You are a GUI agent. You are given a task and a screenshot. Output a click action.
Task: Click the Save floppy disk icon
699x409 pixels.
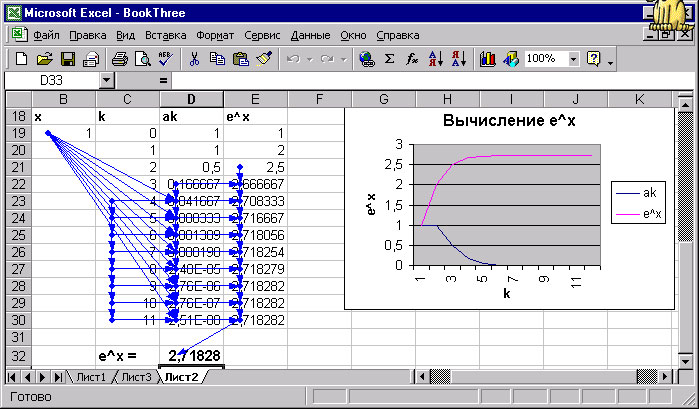point(68,59)
